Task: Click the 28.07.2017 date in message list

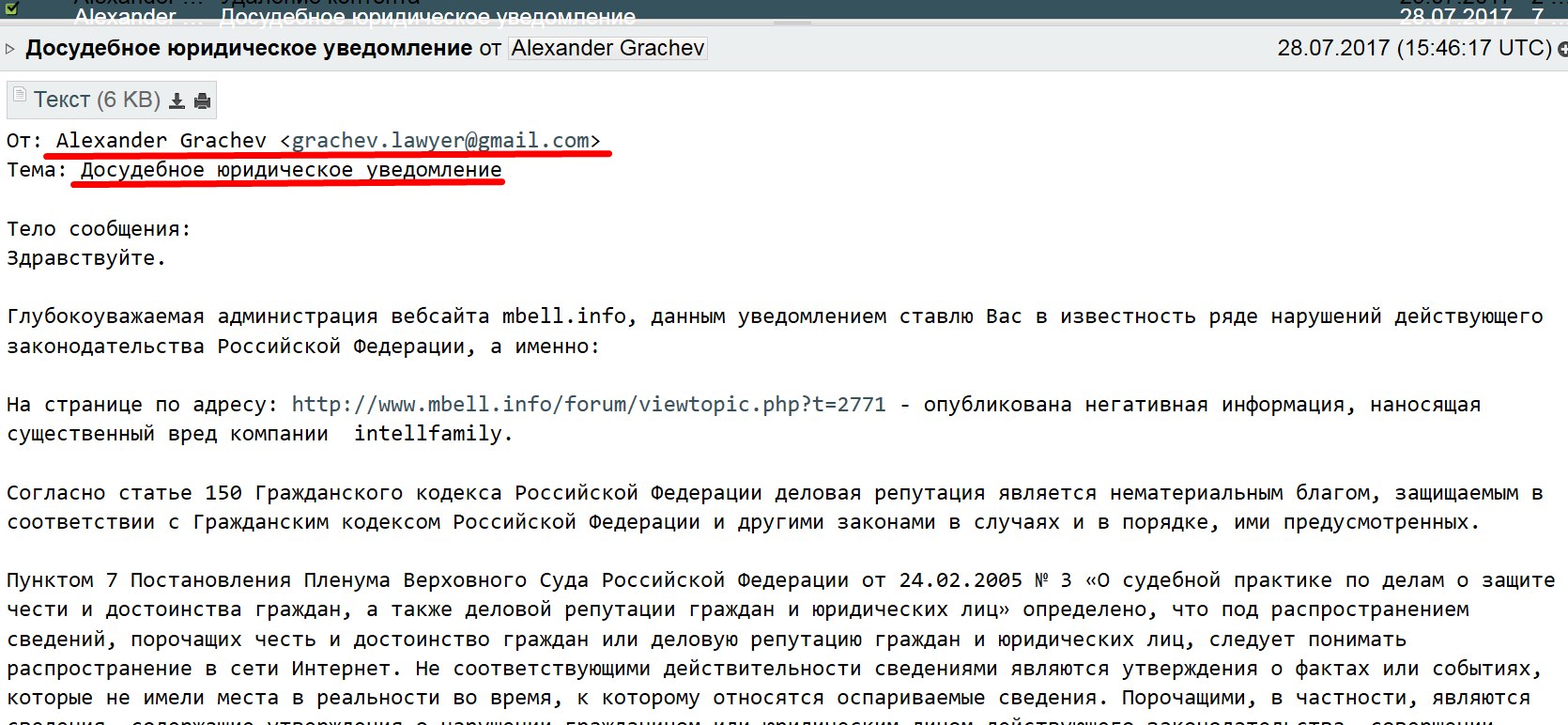Action: 1455,15
